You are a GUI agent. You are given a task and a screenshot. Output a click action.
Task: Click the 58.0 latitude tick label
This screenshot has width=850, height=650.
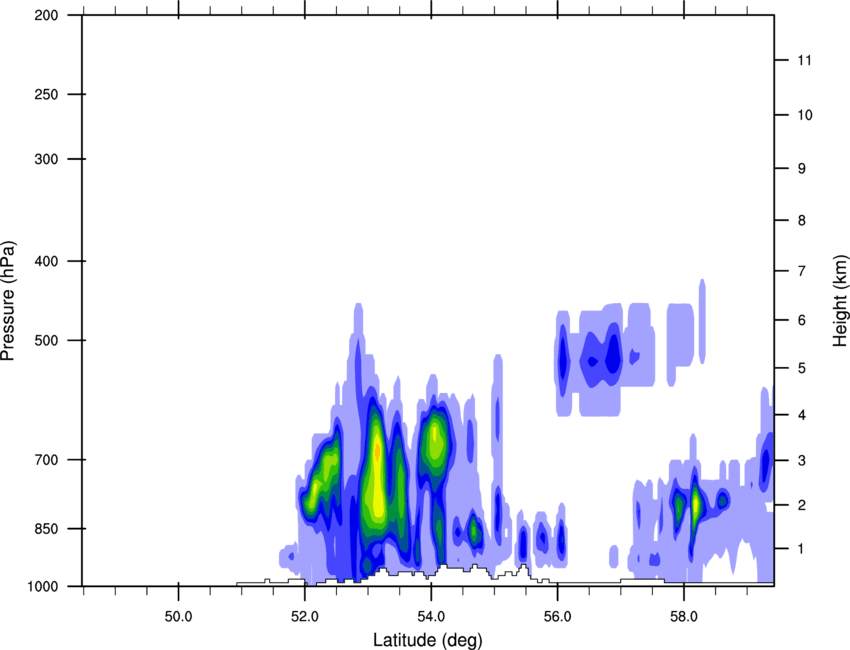684,617
